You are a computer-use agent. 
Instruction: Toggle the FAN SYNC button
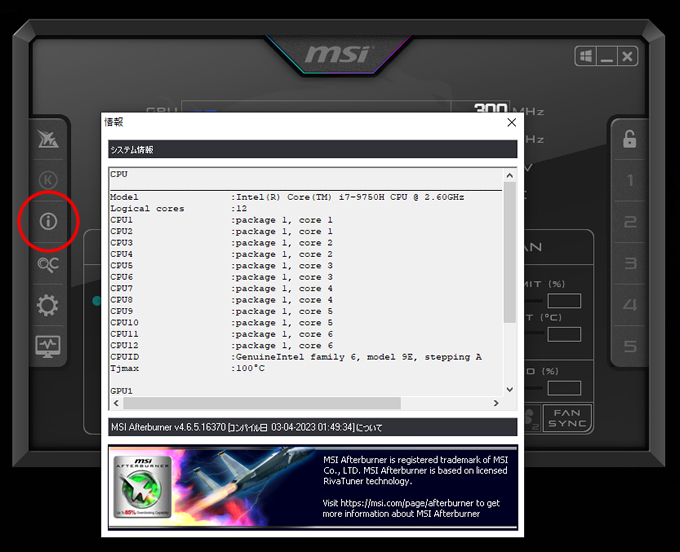click(x=567, y=418)
